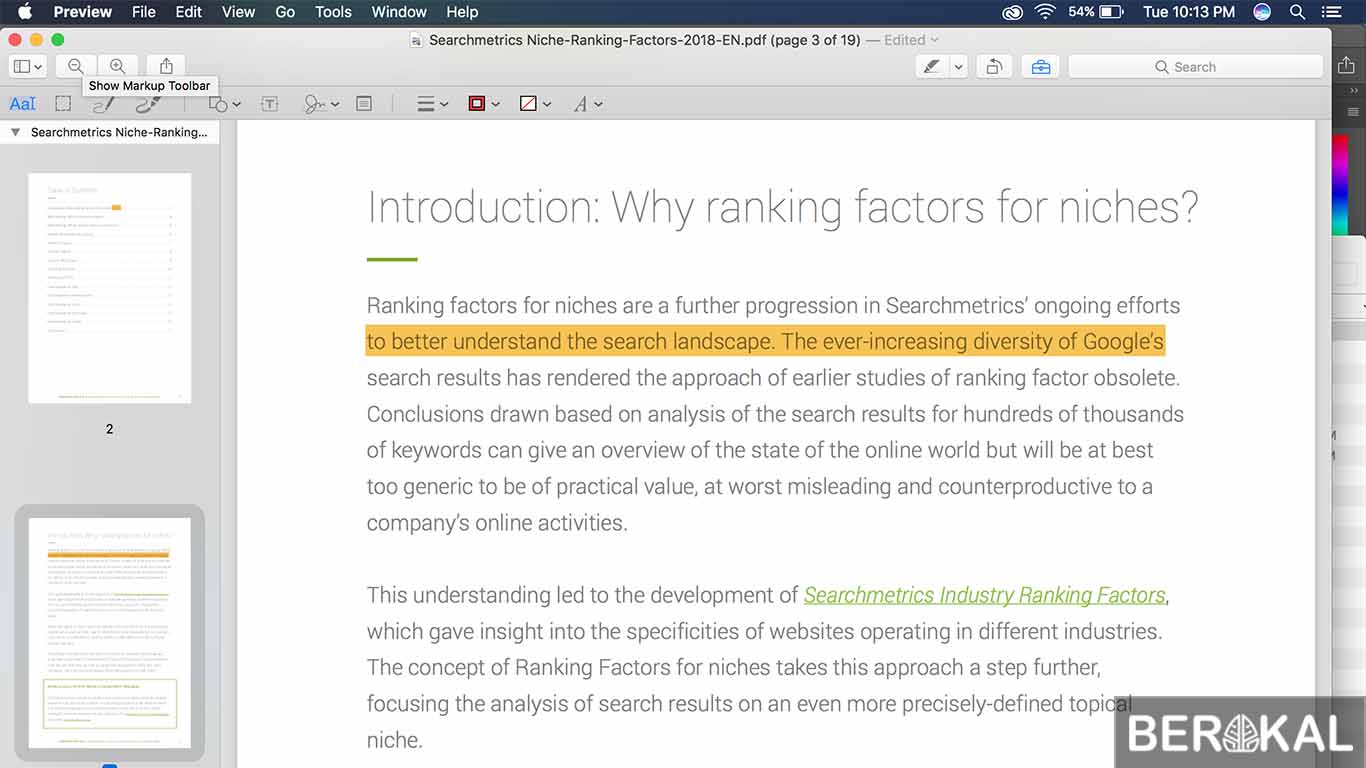Click the Introduction heading text
The width and height of the screenshot is (1366, 768).
pyautogui.click(x=783, y=207)
